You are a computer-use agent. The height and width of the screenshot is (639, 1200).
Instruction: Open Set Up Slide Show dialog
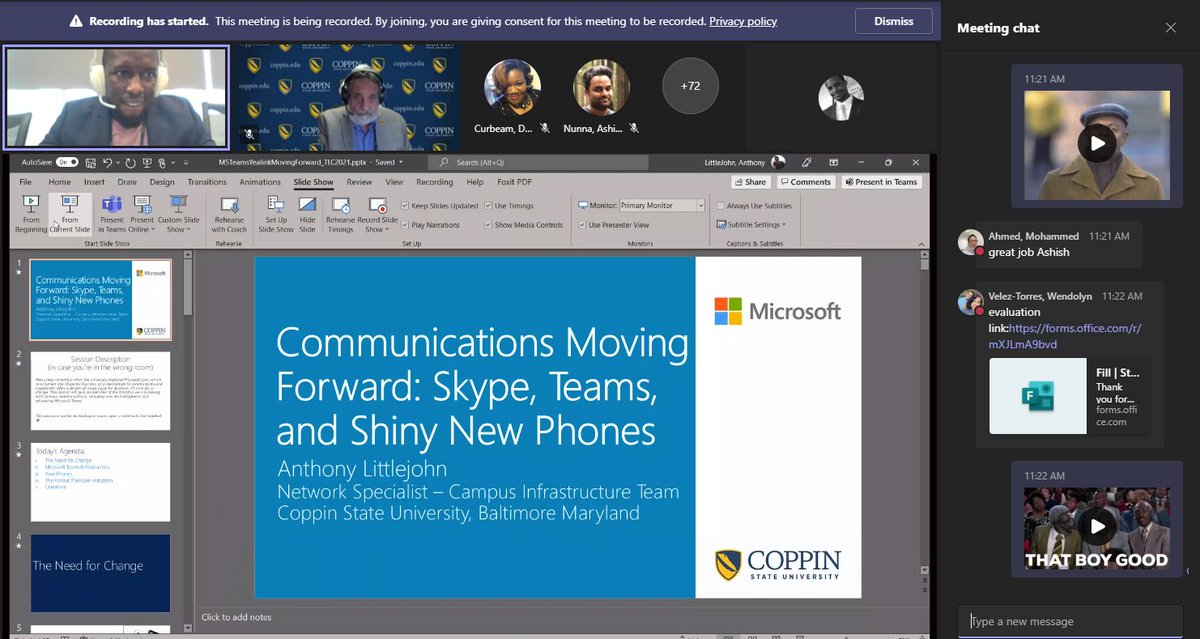click(277, 214)
